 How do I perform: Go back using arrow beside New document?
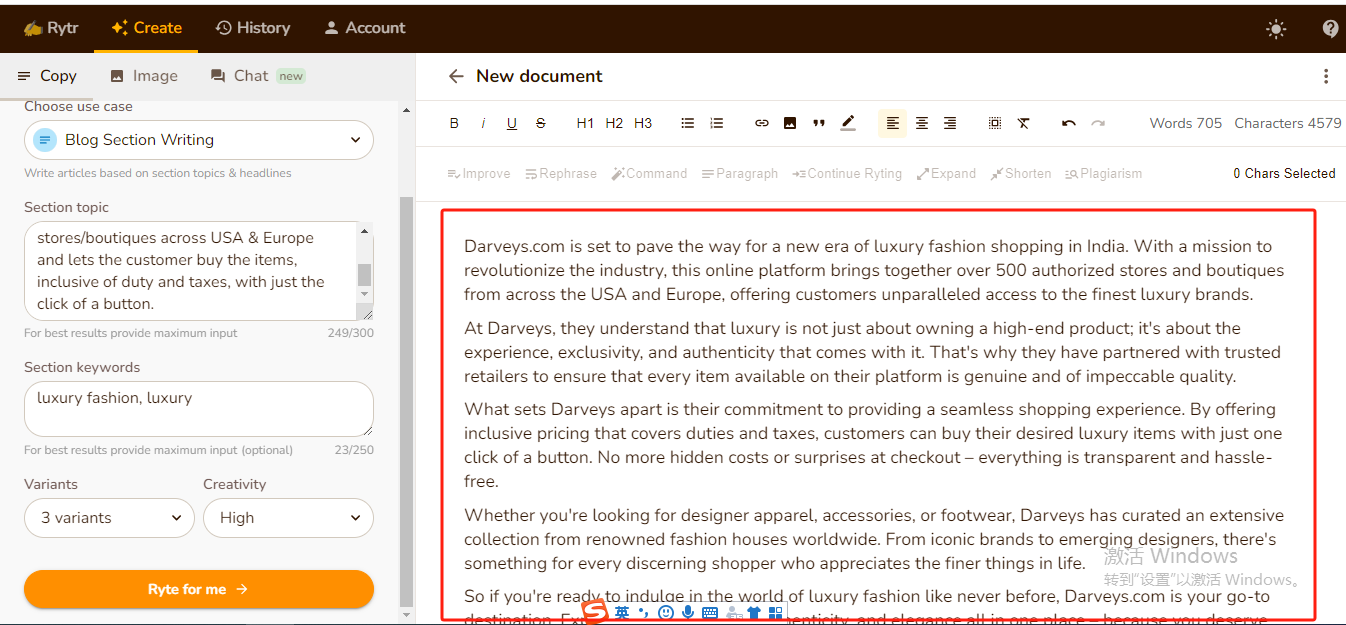456,76
